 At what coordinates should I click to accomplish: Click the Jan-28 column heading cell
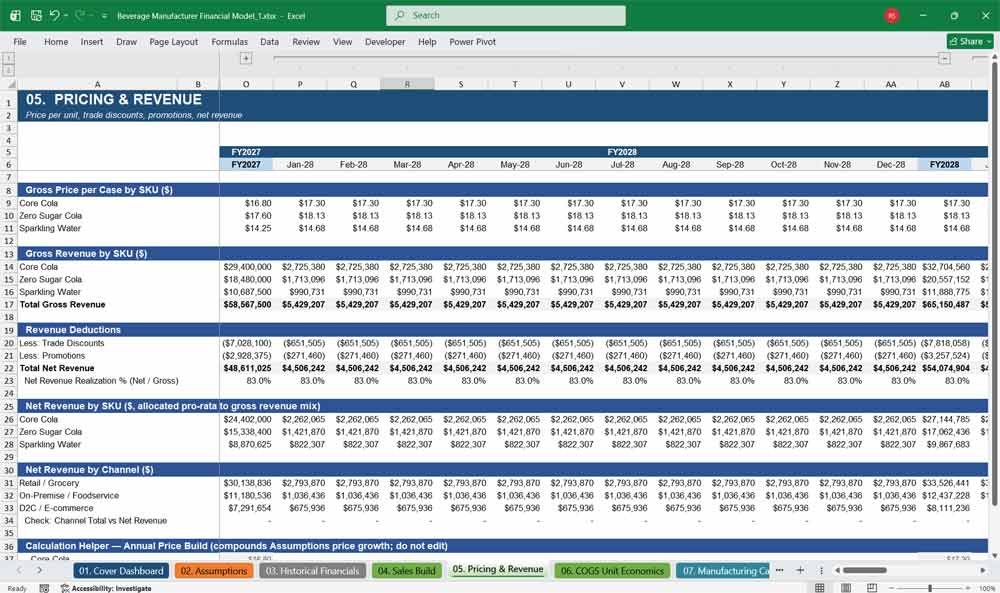pyautogui.click(x=300, y=165)
